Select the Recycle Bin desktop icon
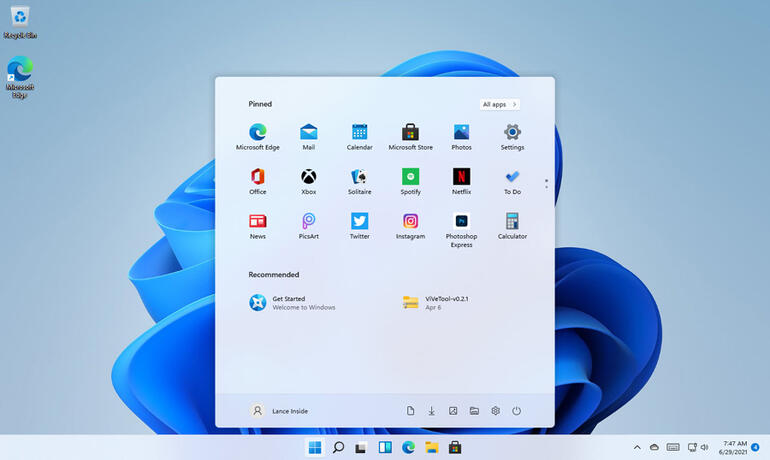 pyautogui.click(x=20, y=22)
